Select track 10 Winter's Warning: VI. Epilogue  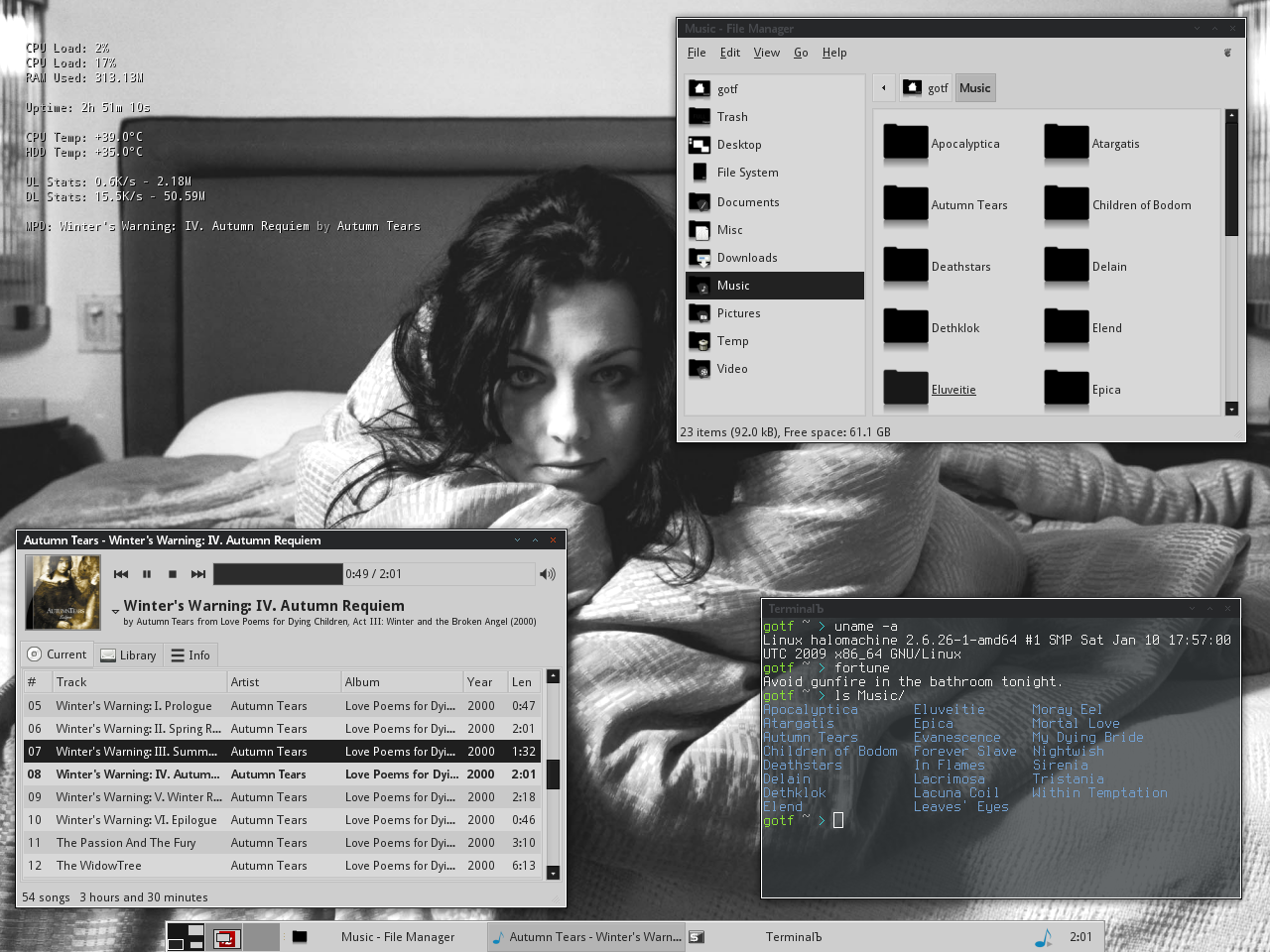283,820
